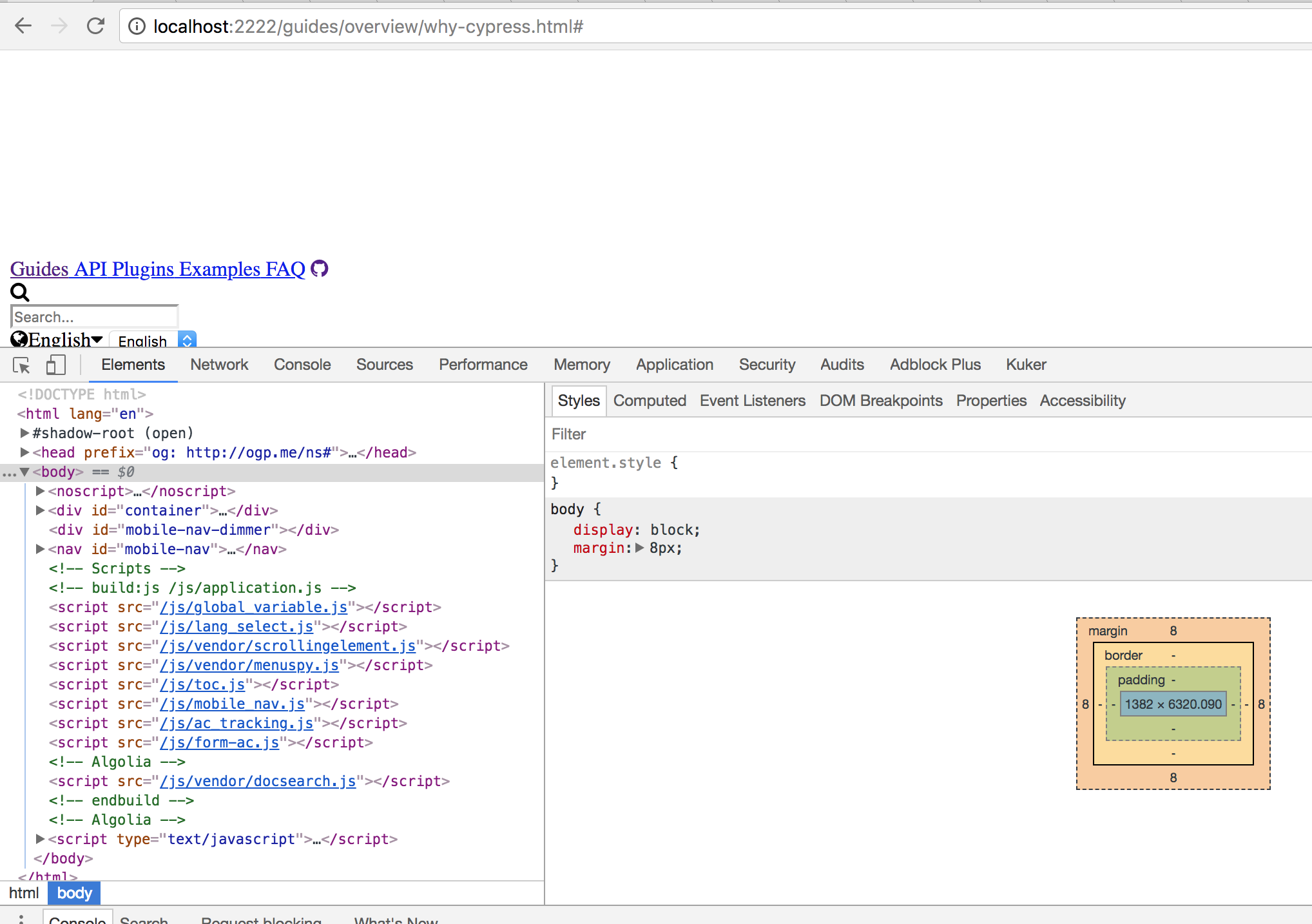Switch to the Computed tab
The image size is (1312, 924).
pos(650,400)
